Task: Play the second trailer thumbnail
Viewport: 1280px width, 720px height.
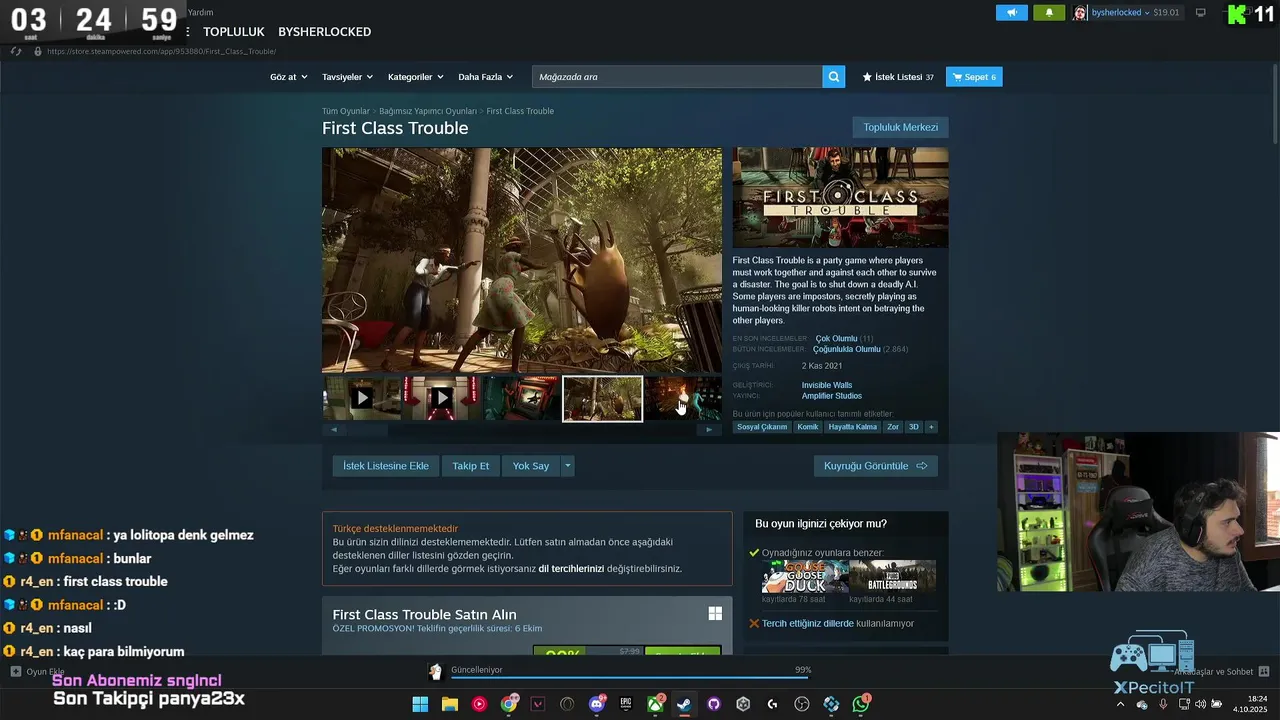Action: pyautogui.click(x=442, y=398)
